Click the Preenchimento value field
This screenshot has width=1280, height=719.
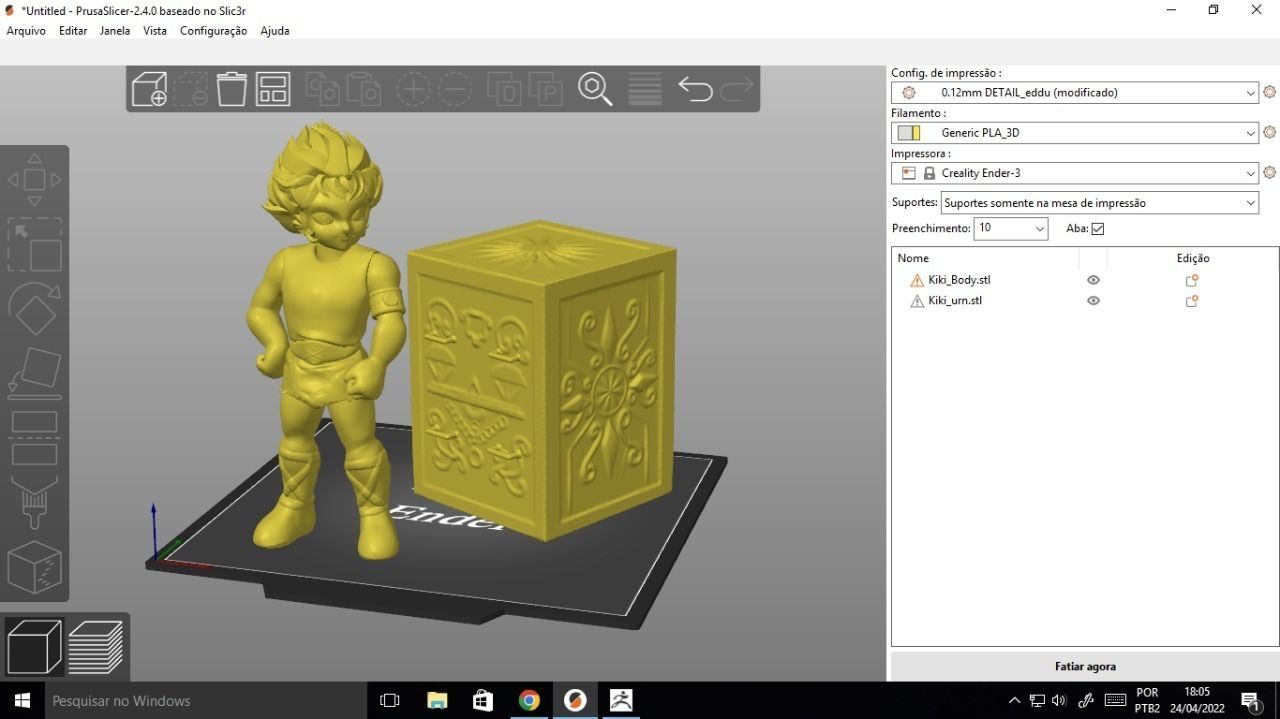(1003, 228)
